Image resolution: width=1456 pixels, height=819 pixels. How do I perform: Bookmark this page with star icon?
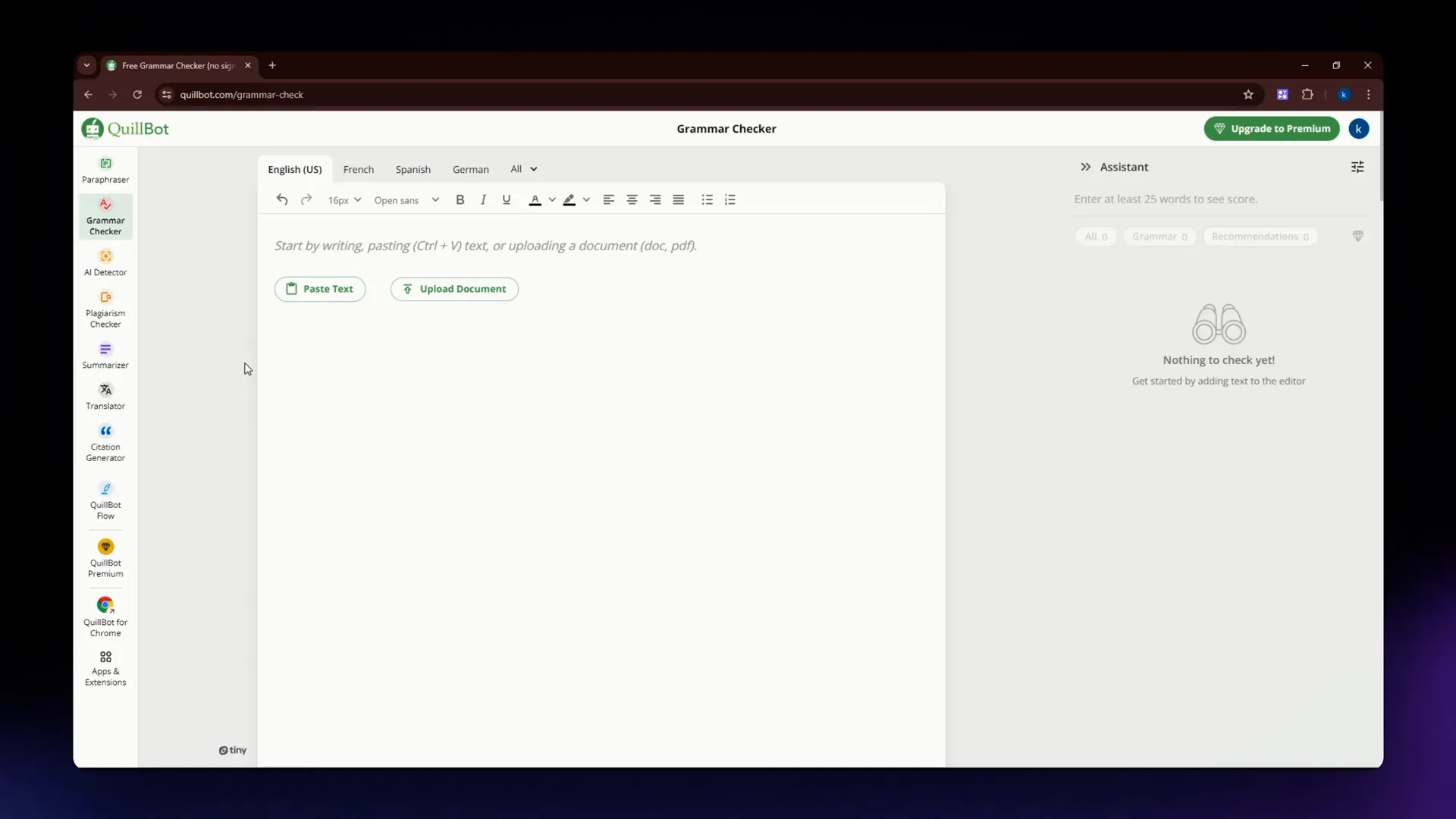(1248, 95)
